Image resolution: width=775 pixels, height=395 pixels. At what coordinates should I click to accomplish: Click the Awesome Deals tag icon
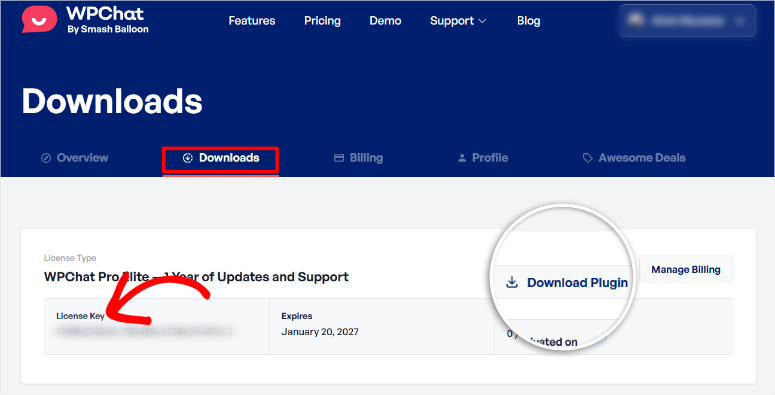[587, 158]
